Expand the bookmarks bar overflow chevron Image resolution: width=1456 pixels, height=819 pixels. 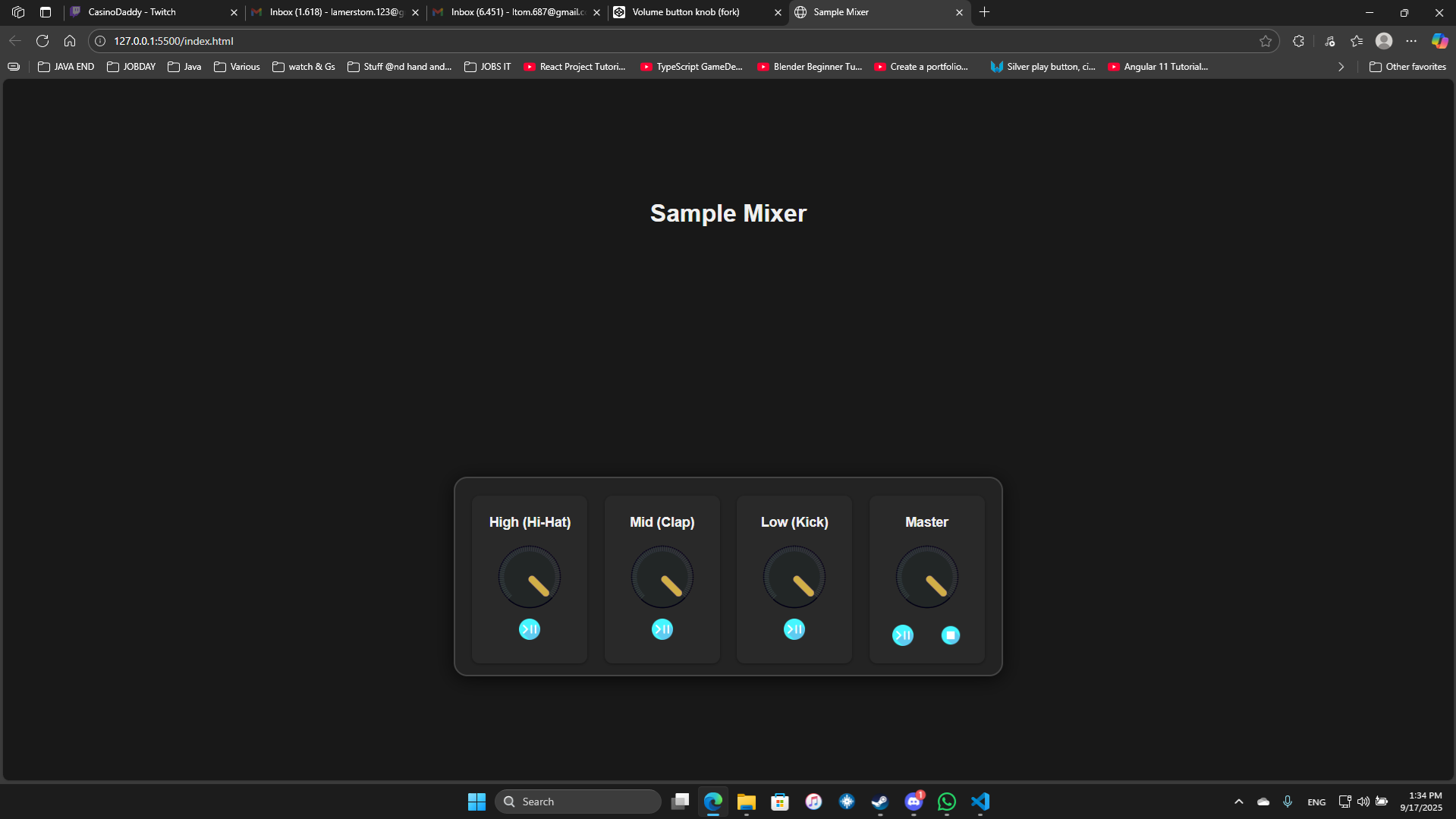pyautogui.click(x=1341, y=66)
